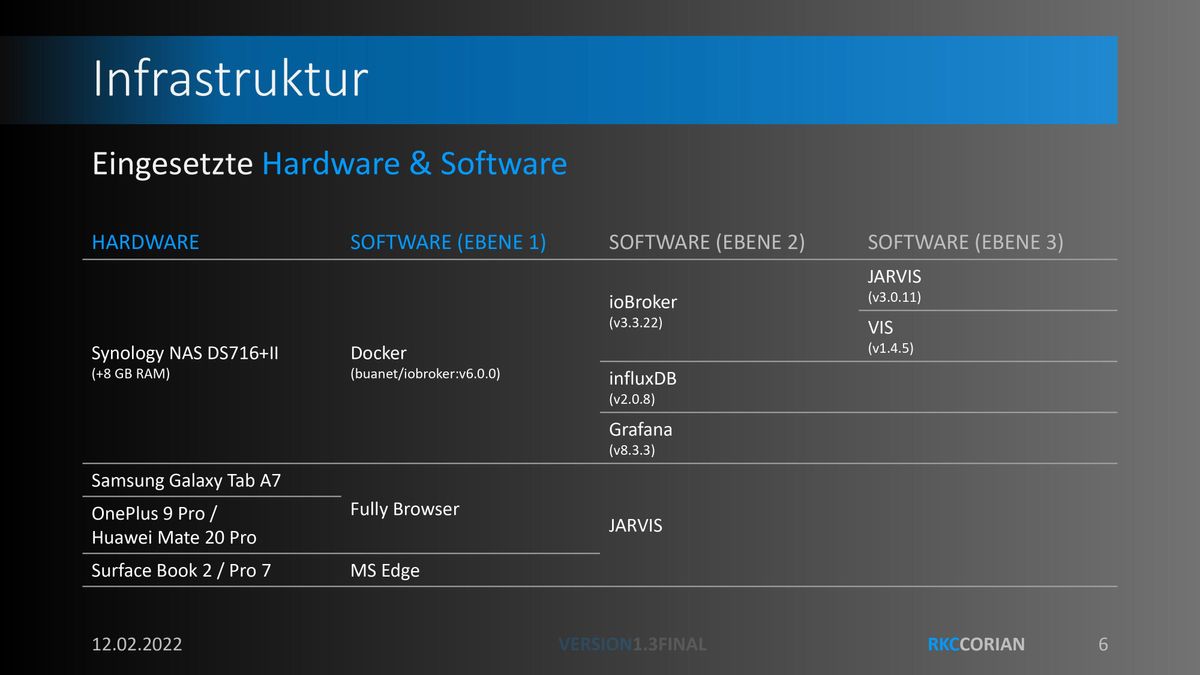Click the slide number "6"
Viewport: 1200px width, 675px height.
click(1103, 645)
